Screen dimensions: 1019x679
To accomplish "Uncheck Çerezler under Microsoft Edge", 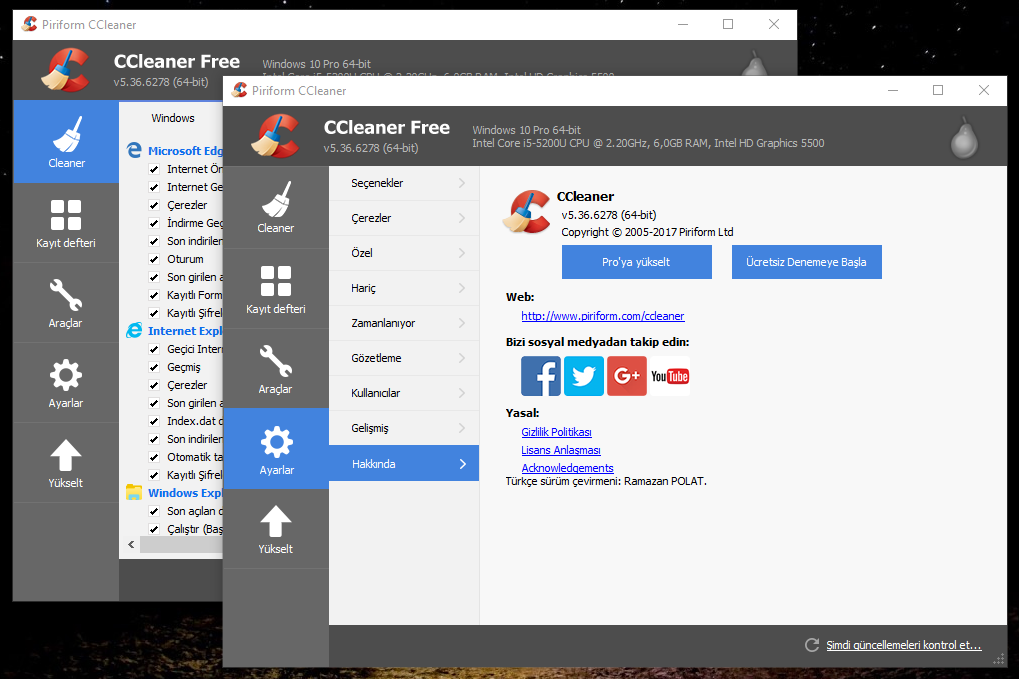I will coord(154,205).
